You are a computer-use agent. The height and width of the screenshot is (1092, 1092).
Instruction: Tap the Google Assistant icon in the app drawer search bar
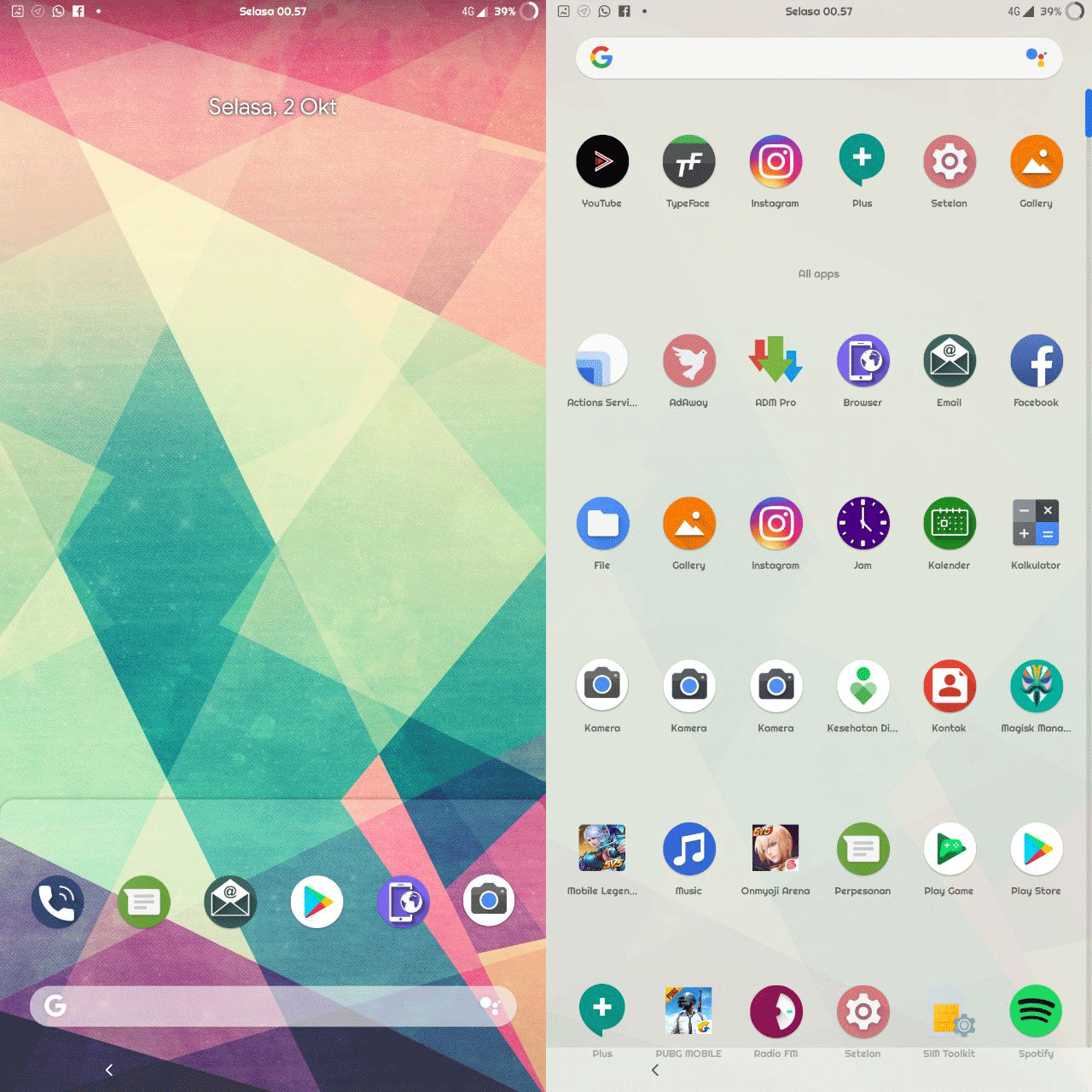point(1036,57)
